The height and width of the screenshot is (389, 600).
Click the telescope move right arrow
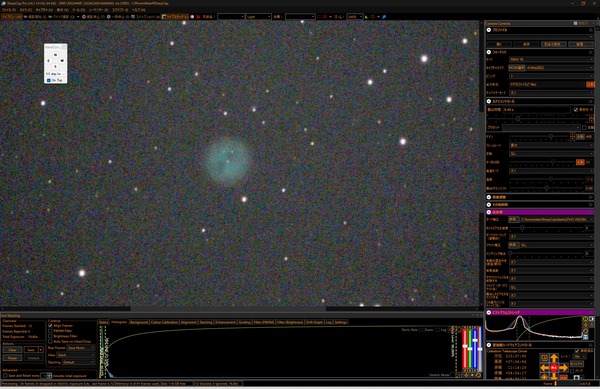point(563,368)
